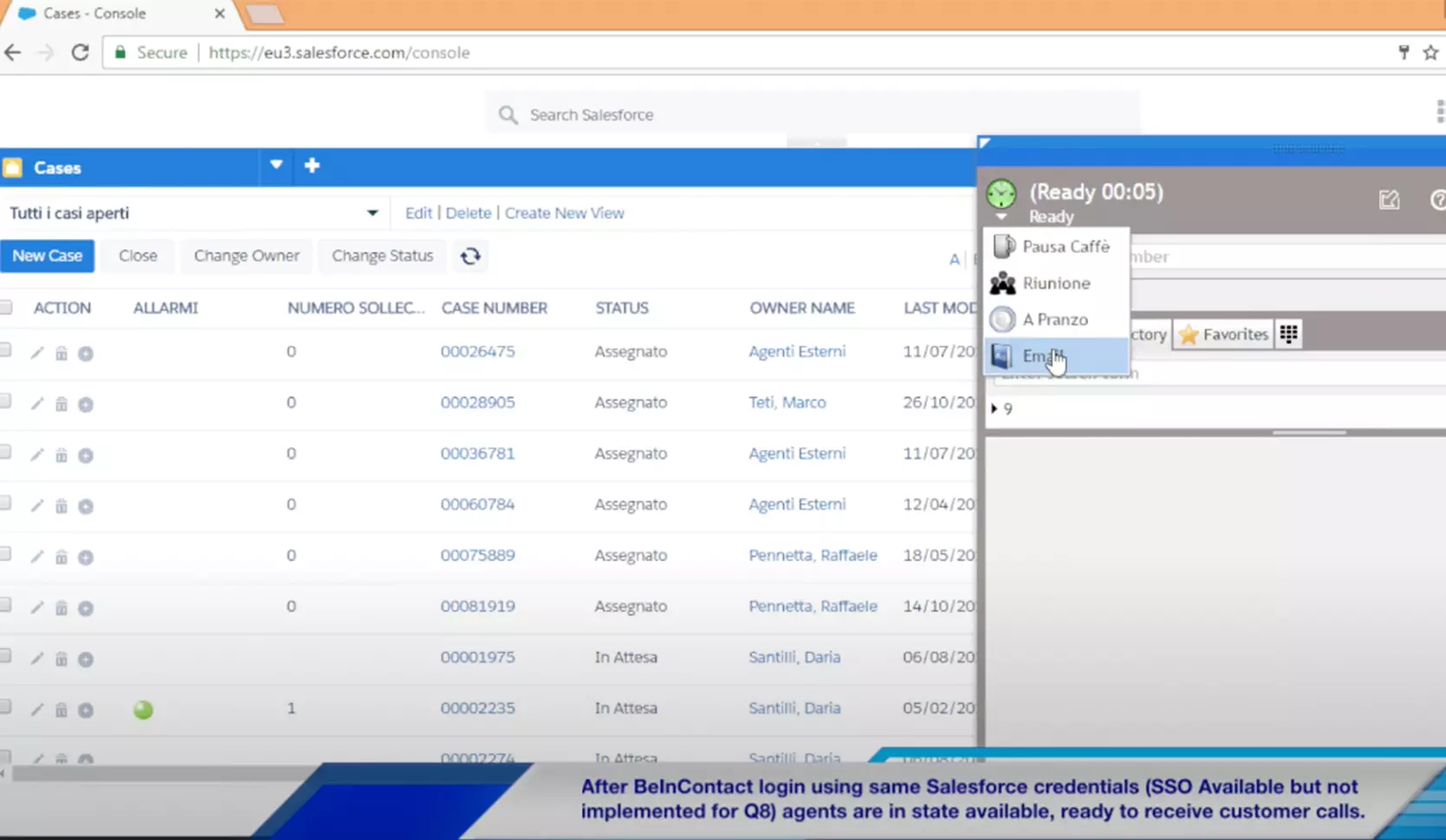
Task: Open the Tutti i casi aperti view dropdown
Action: click(372, 213)
